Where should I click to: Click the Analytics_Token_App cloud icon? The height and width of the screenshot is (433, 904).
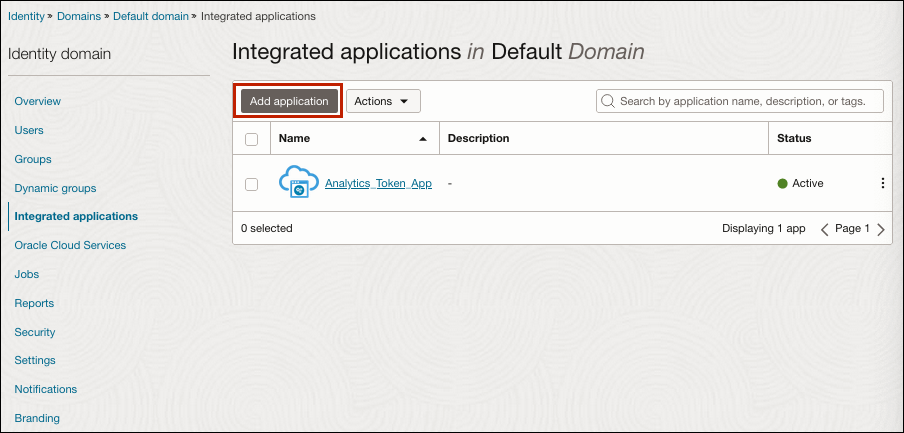(x=299, y=183)
